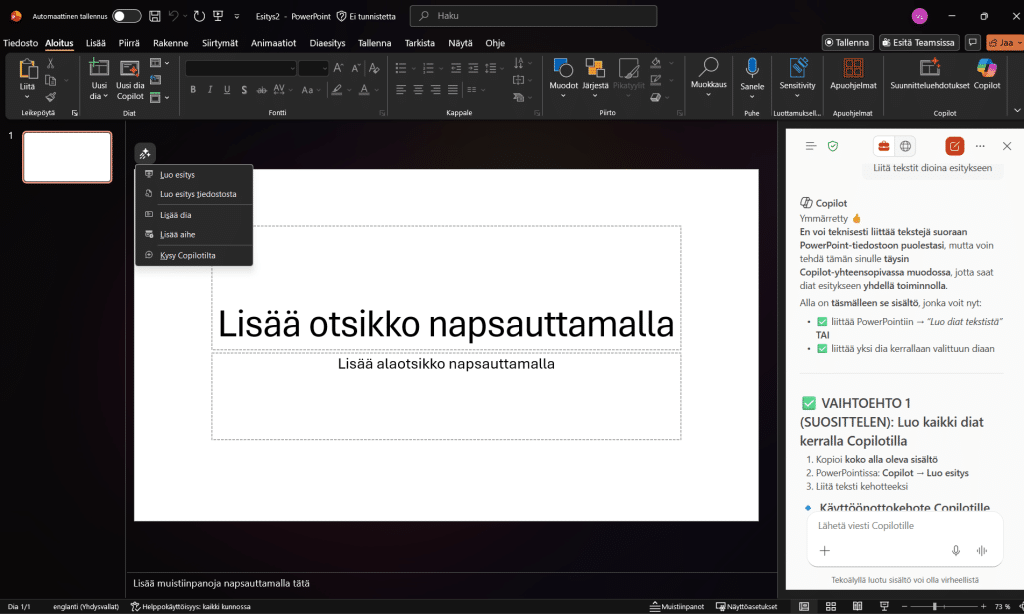Image resolution: width=1024 pixels, height=614 pixels.
Task: Toggle bold formatting
Action: tap(193, 90)
